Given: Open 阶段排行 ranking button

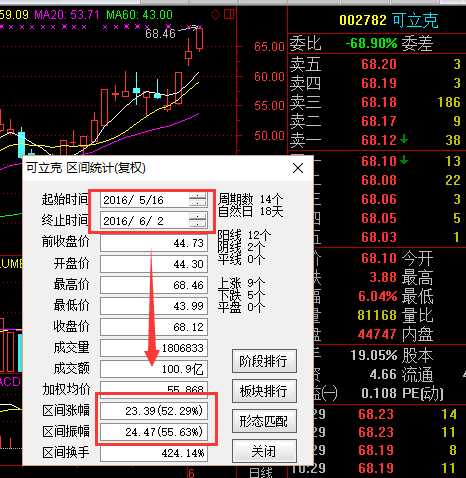Looking at the screenshot, I should coord(264,361).
